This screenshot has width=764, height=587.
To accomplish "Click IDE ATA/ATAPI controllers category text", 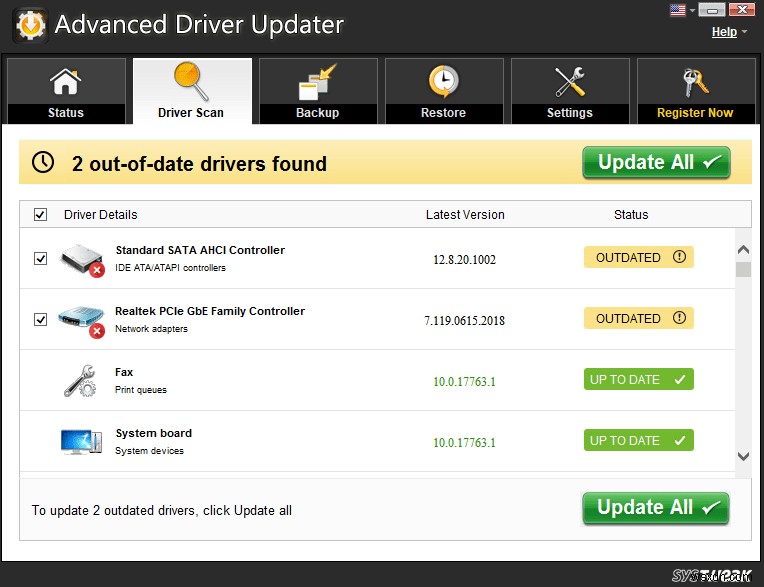I will click(171, 268).
